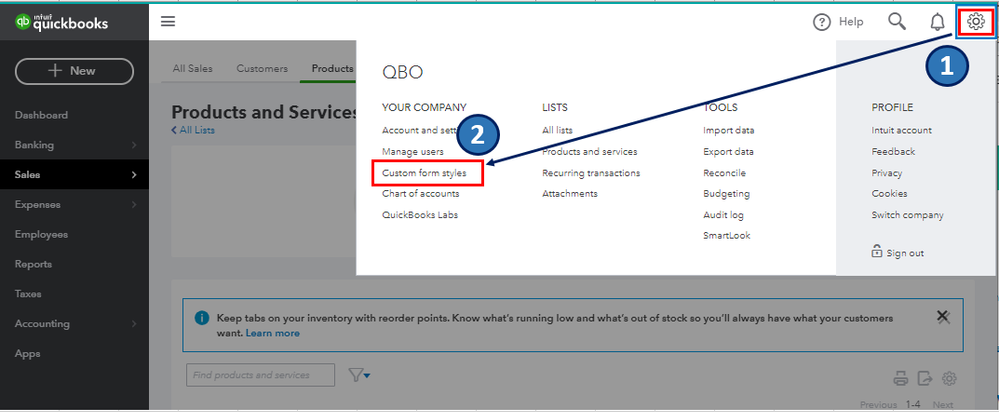Open All lists under Lists

coord(557,130)
